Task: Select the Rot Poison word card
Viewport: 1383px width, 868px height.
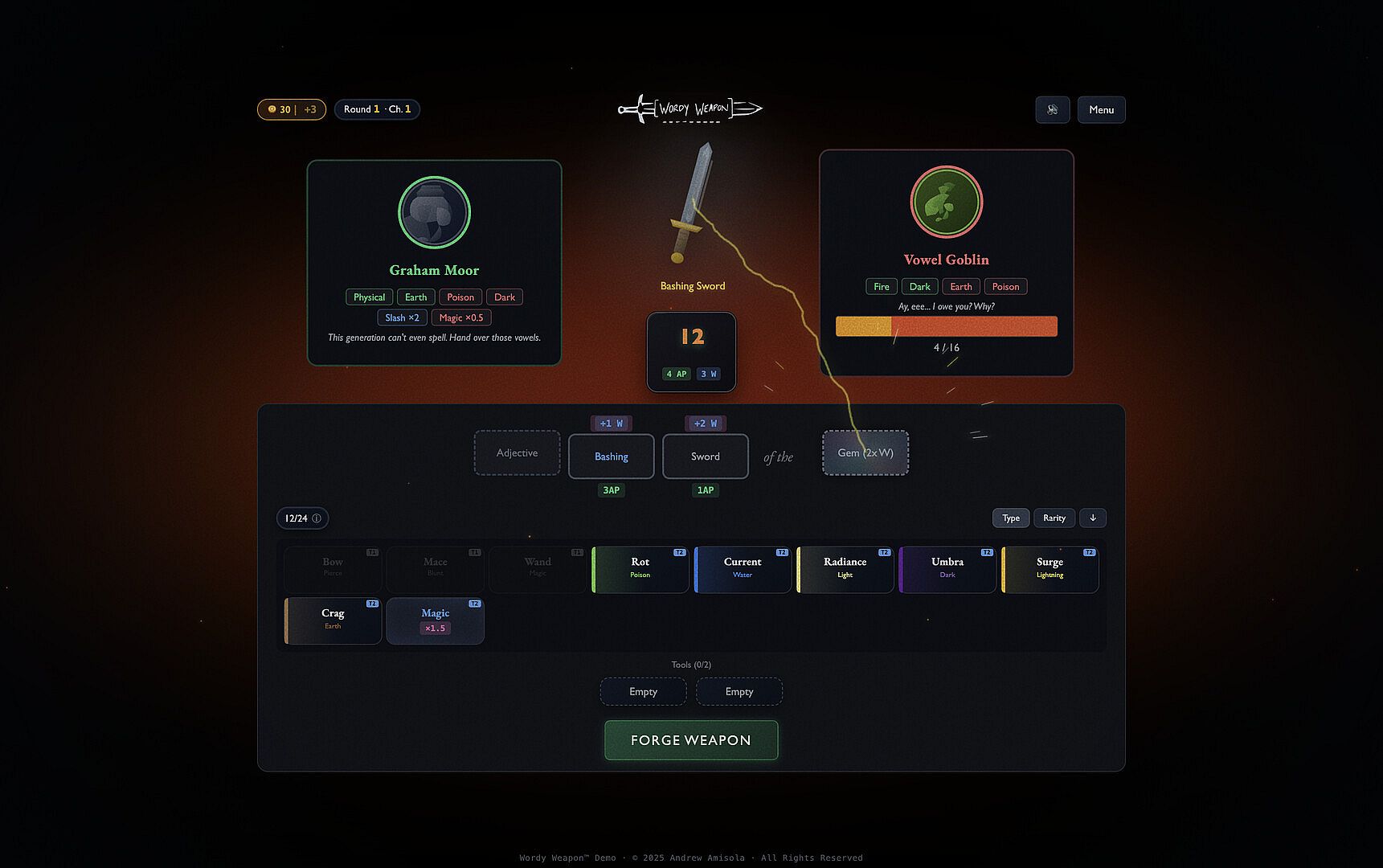Action: 640,569
